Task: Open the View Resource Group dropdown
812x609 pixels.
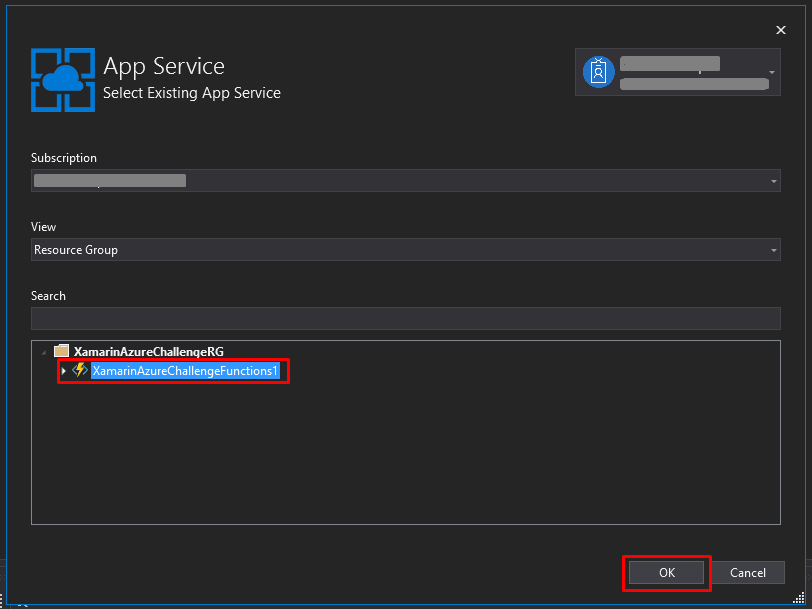Action: pyautogui.click(x=405, y=250)
